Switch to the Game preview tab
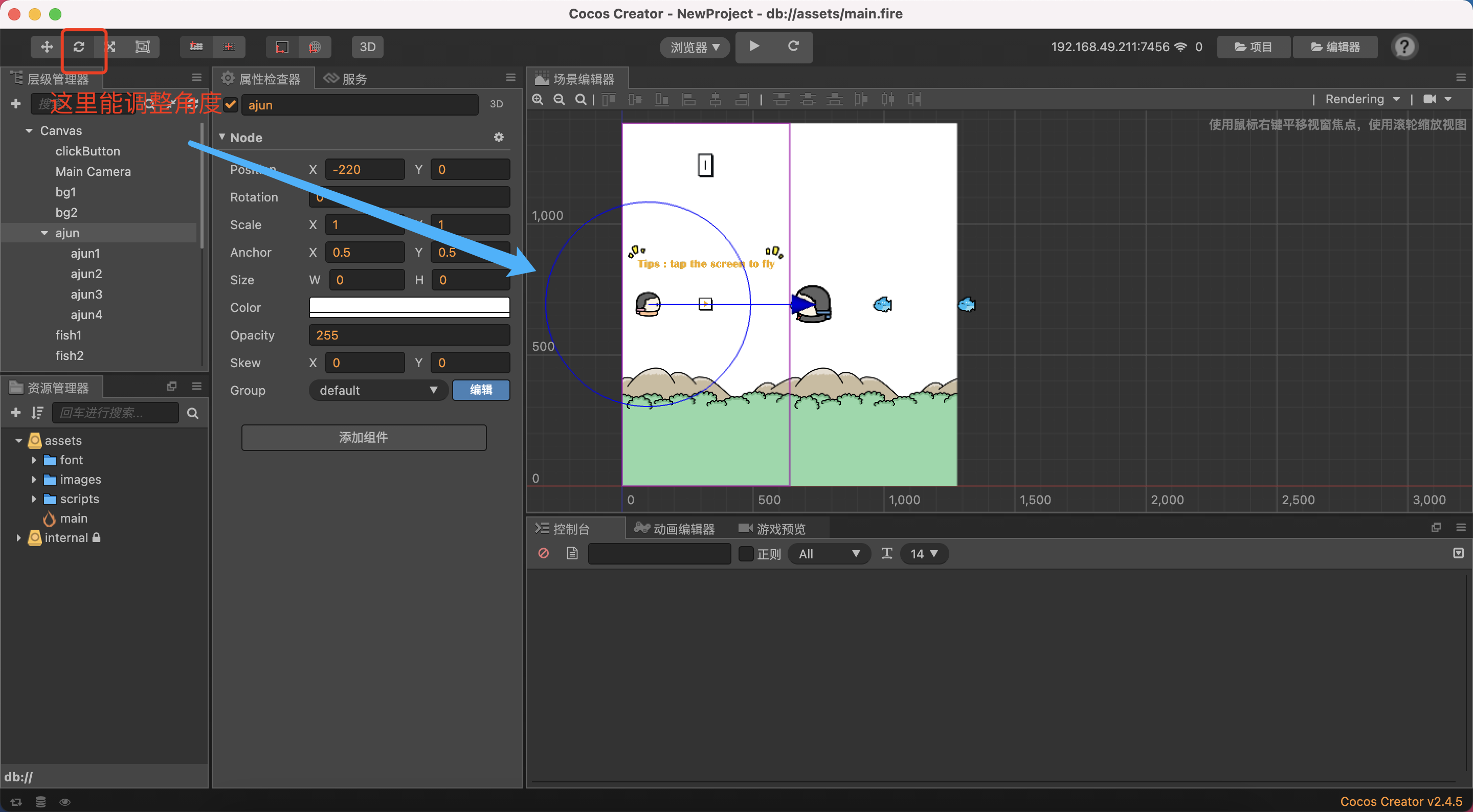 [x=772, y=528]
